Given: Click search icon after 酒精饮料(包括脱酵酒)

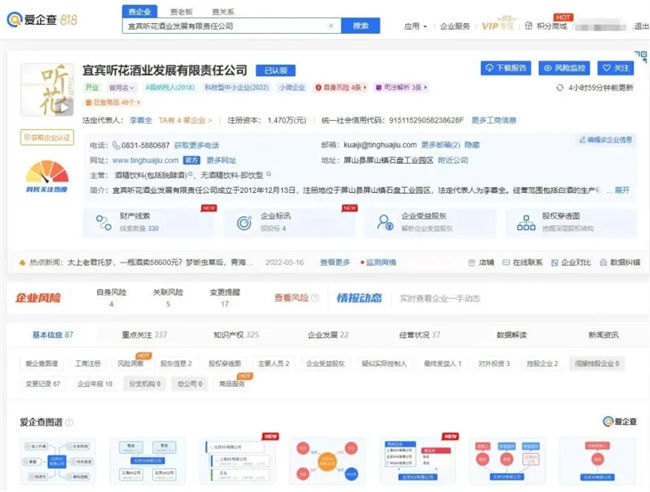Looking at the screenshot, I should pos(191,175).
